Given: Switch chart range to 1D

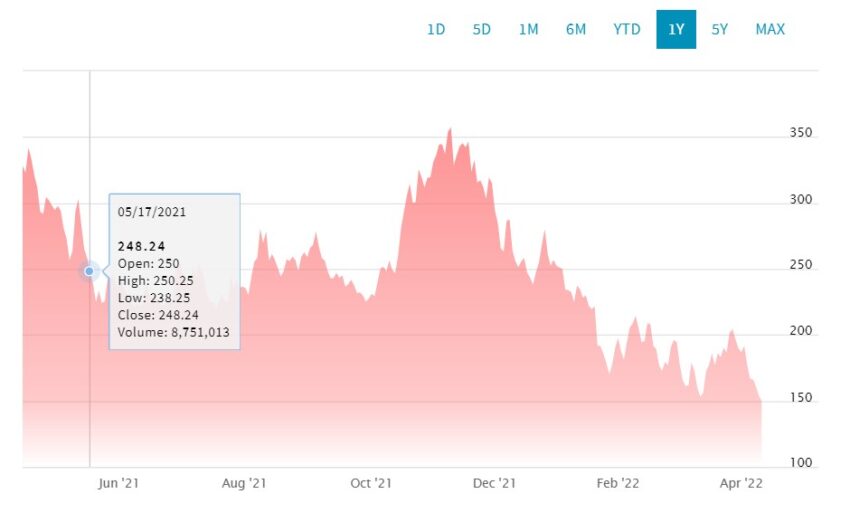Looking at the screenshot, I should 436,29.
